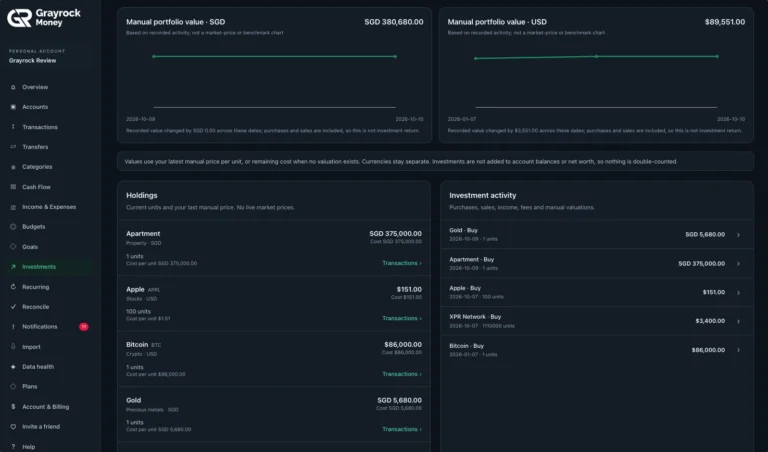Open Apple holding Transactions link
Viewport: 768px width, 452px height.
click(x=402, y=318)
